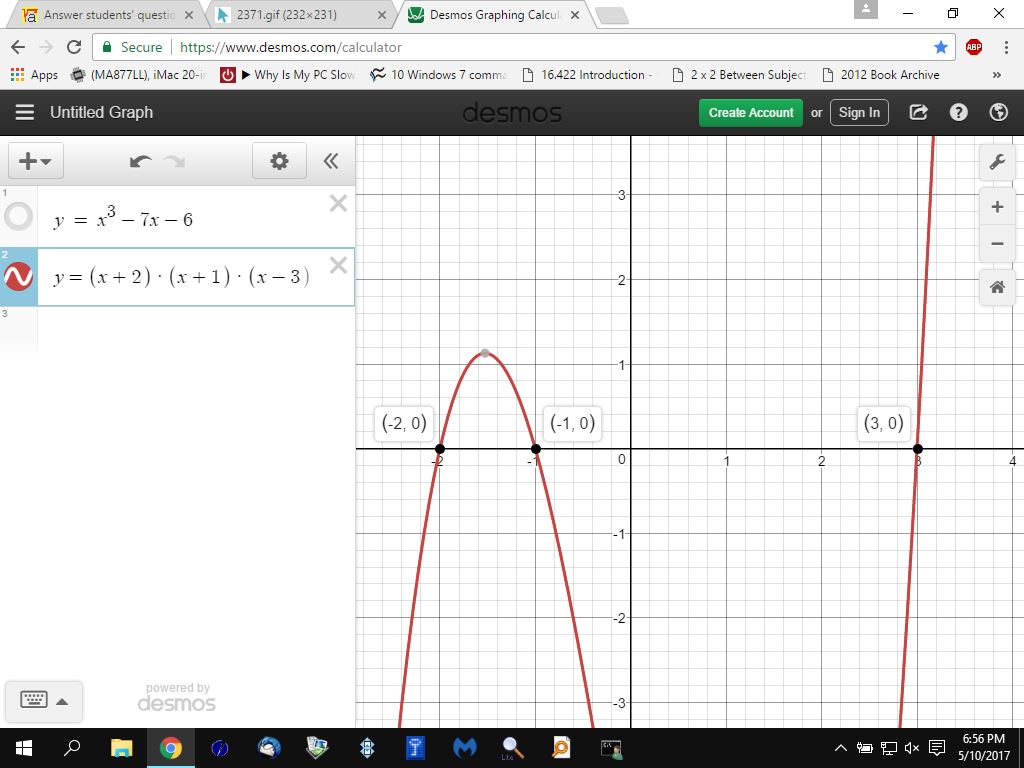Image resolution: width=1024 pixels, height=768 pixels.
Task: Open Graph Settings wrench
Action: [997, 162]
